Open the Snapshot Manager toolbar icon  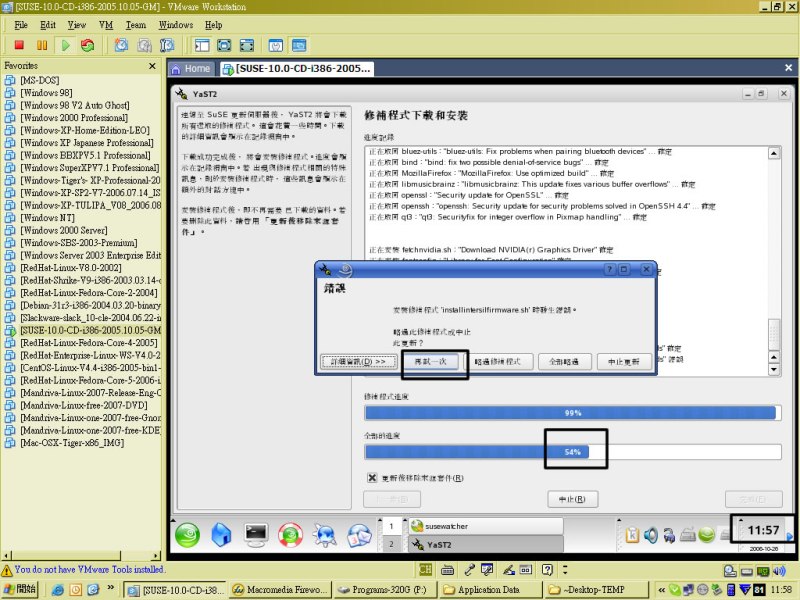(x=167, y=45)
